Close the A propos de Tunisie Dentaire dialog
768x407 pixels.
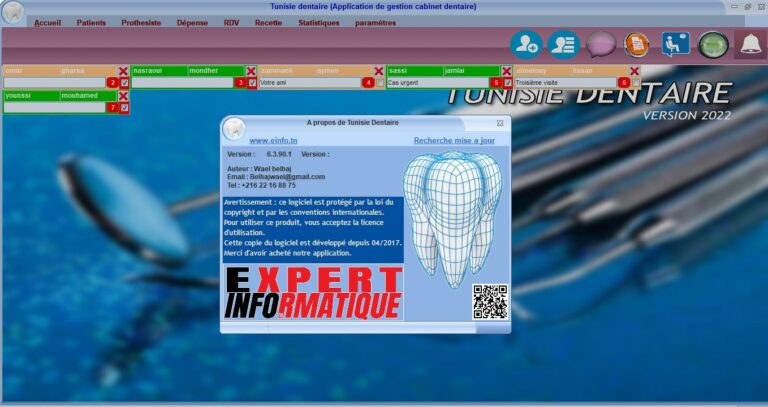pos(500,123)
